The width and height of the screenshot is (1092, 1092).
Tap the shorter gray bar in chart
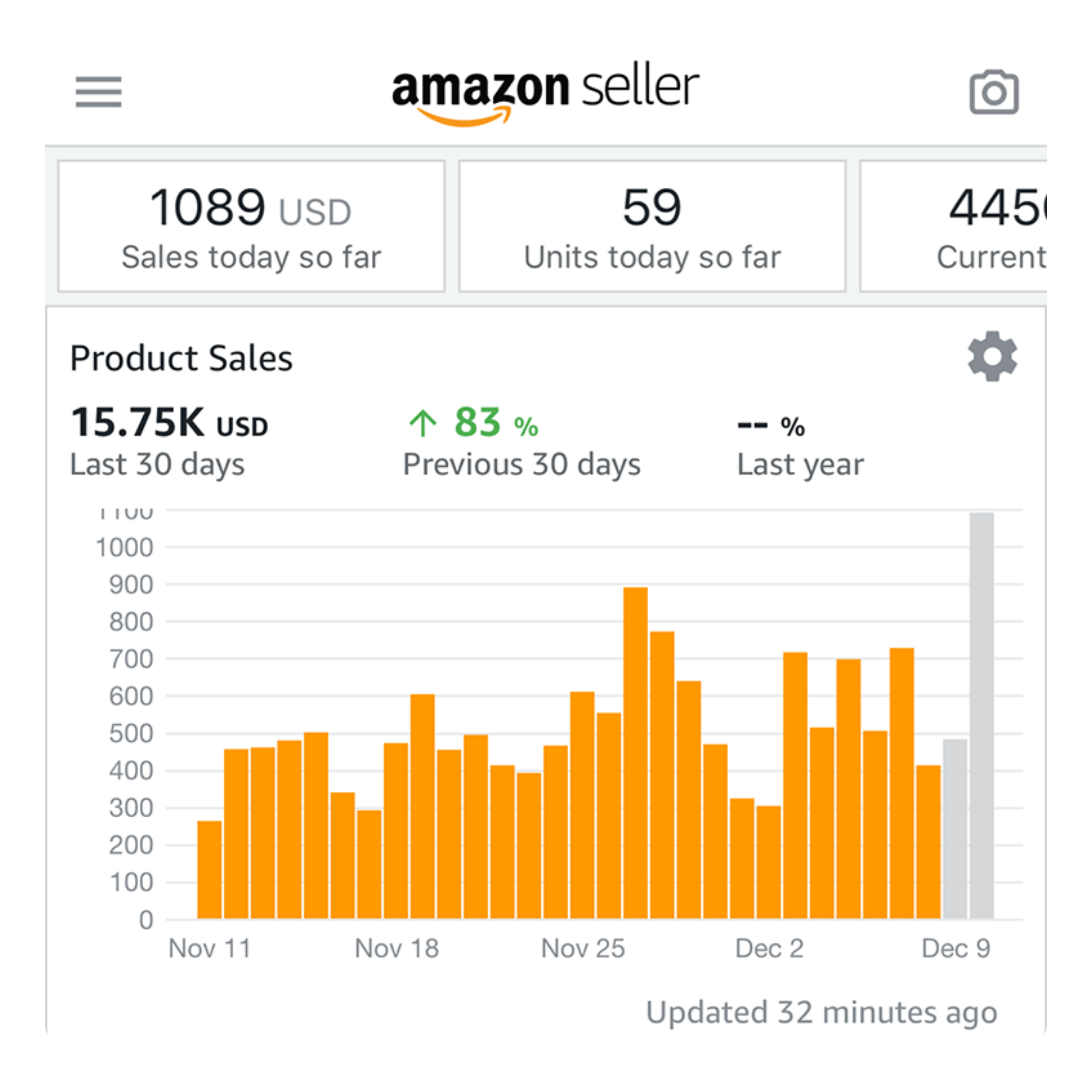tap(955, 828)
